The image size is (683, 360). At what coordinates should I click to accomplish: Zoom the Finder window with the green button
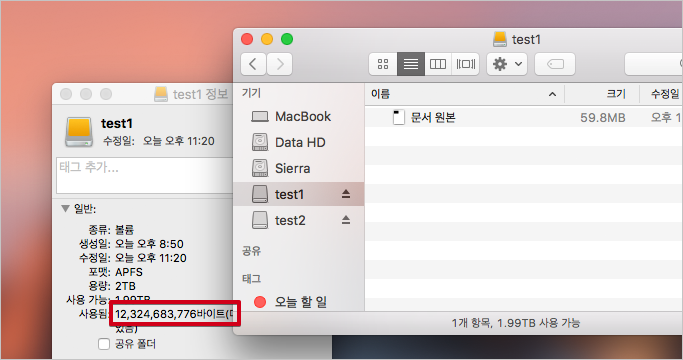[287, 39]
